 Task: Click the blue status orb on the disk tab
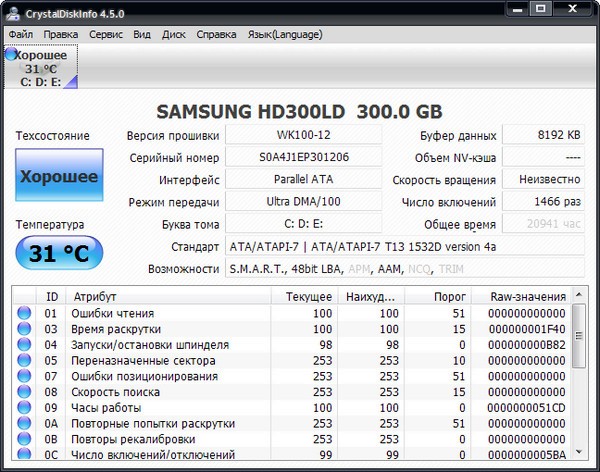pyautogui.click(x=11, y=54)
